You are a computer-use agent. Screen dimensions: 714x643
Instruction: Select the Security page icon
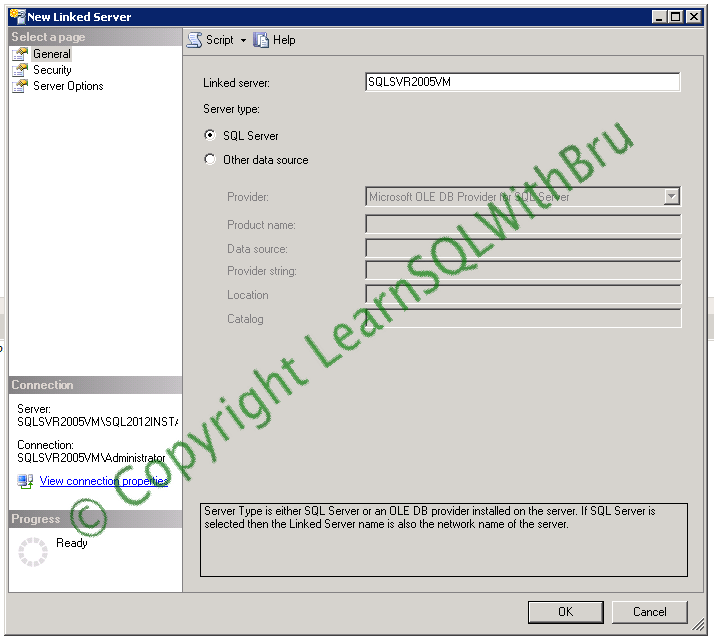[x=20, y=70]
